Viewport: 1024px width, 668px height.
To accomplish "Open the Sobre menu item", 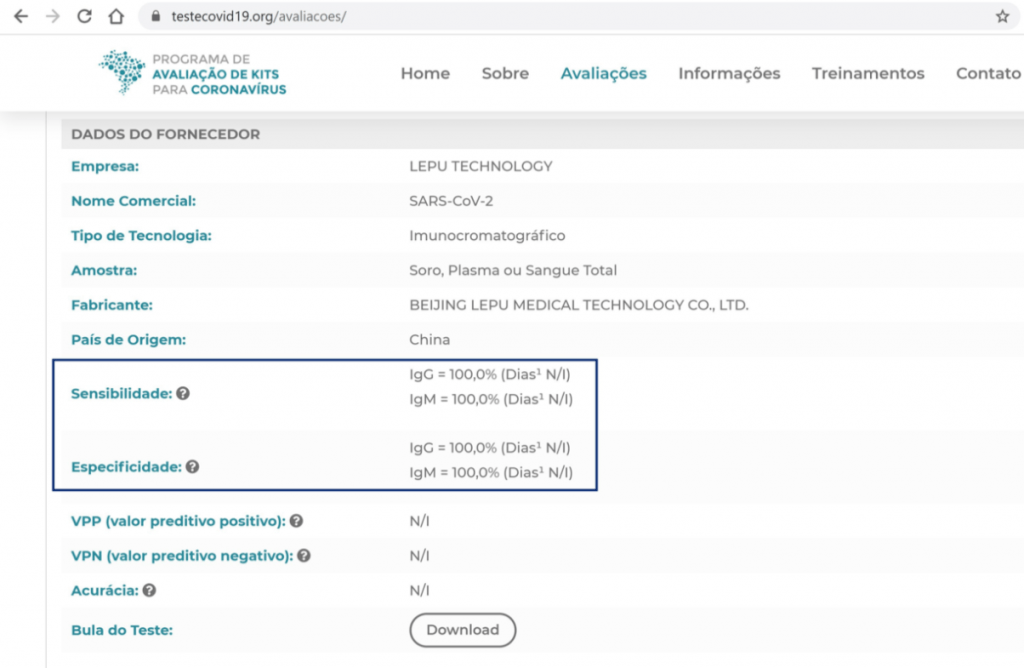I will coord(505,73).
